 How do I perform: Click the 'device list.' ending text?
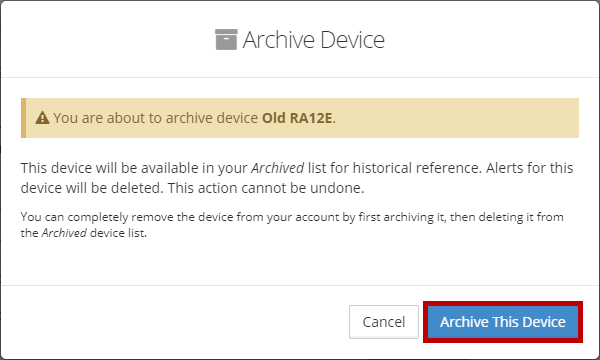click(x=118, y=233)
